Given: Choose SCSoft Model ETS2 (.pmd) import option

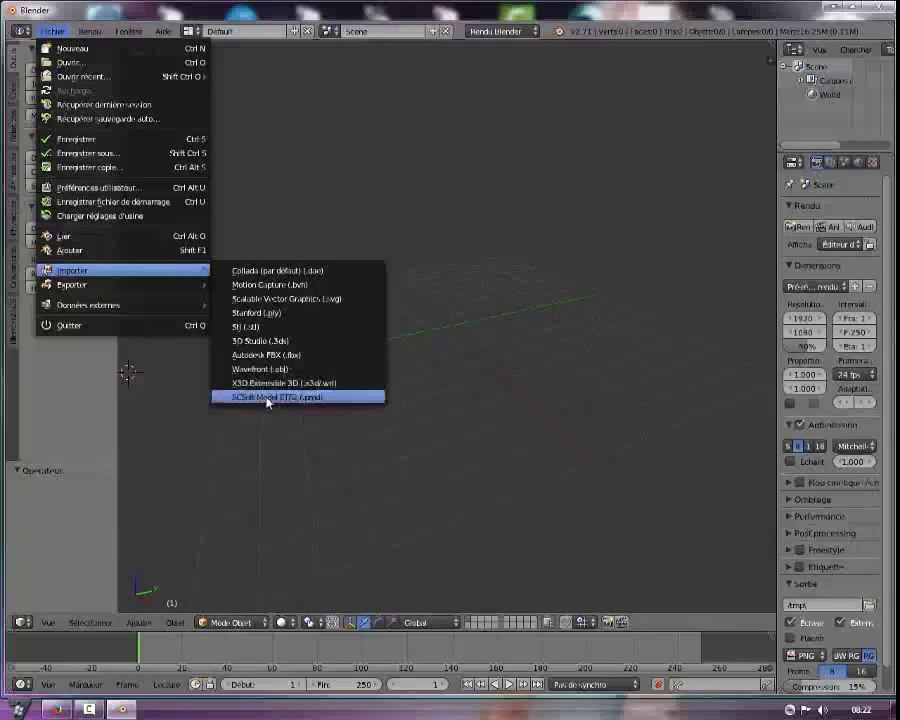Looking at the screenshot, I should [x=298, y=397].
